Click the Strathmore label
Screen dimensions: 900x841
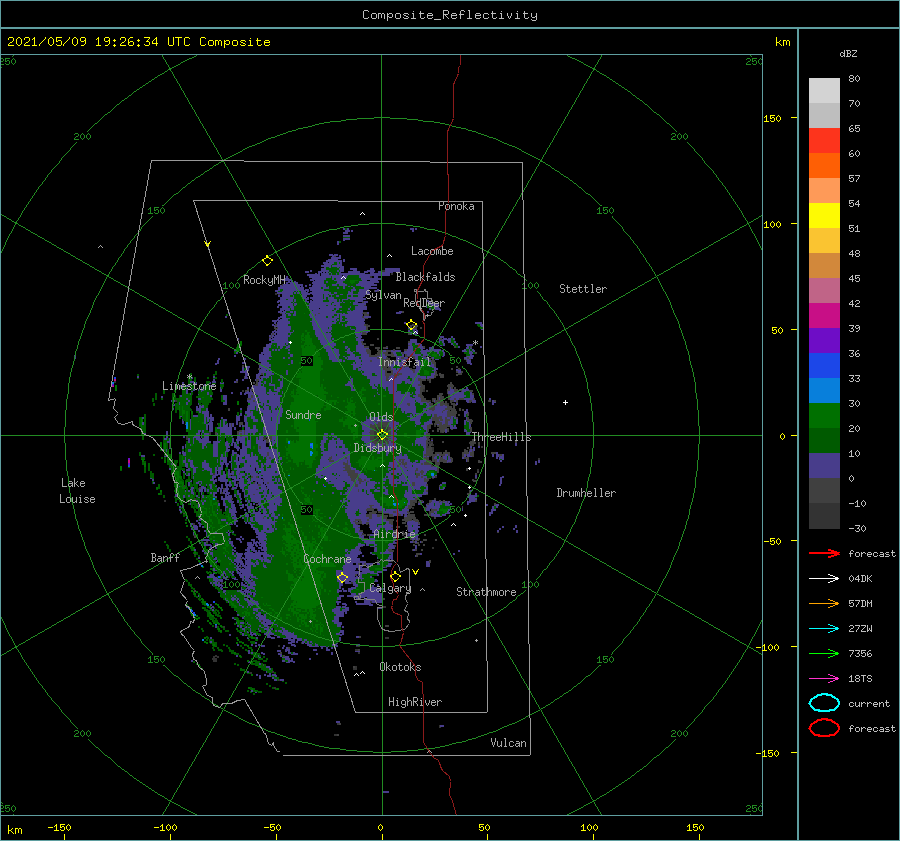486,592
